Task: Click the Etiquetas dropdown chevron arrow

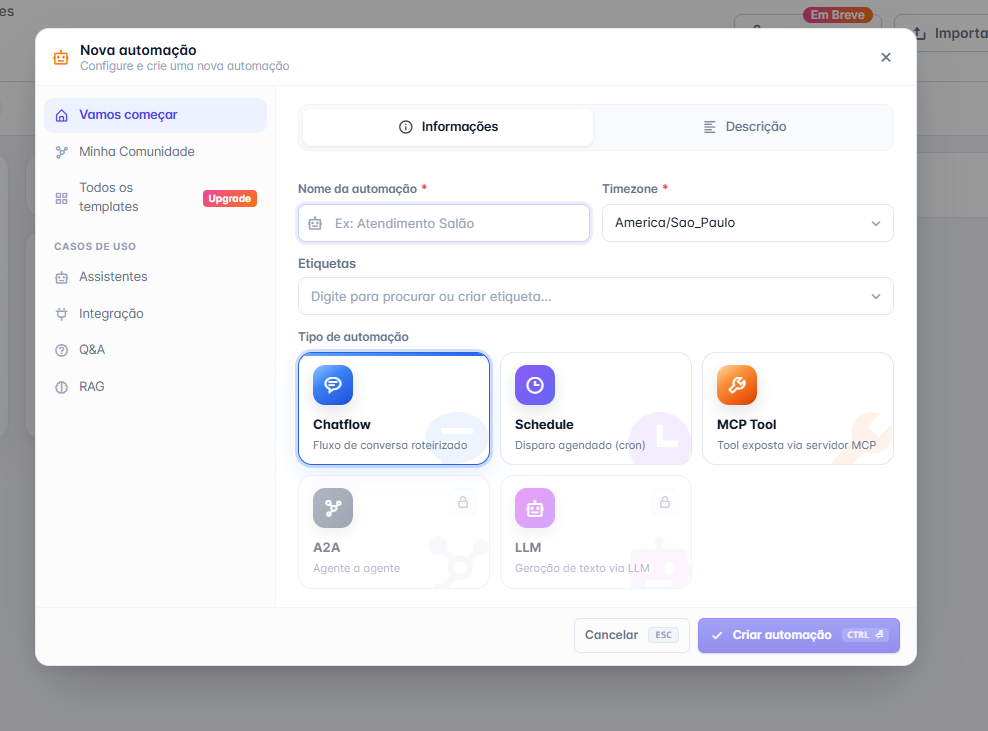Action: coord(876,297)
